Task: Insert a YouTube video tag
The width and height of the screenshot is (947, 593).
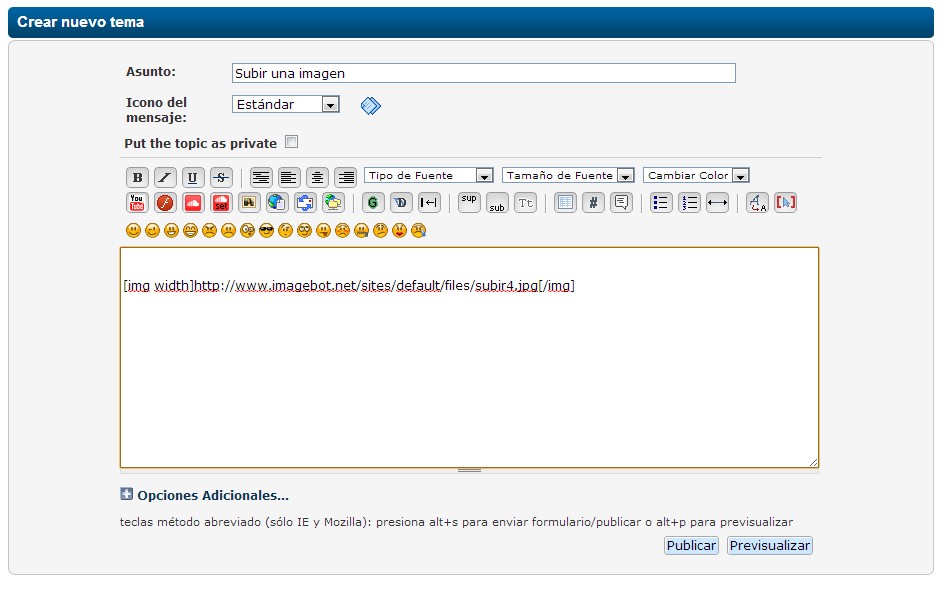Action: coord(137,203)
